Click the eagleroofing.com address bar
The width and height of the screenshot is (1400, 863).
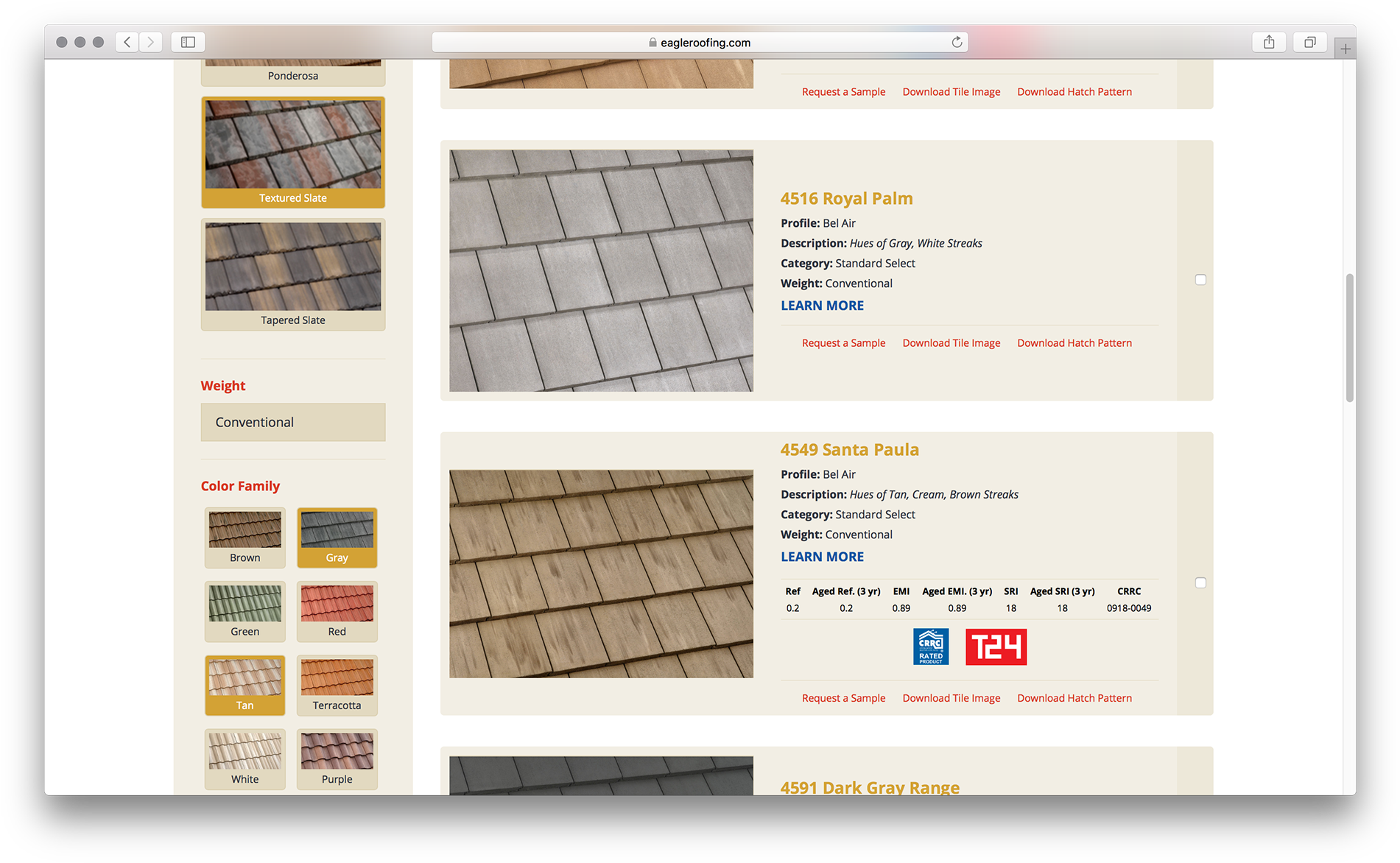(x=700, y=42)
